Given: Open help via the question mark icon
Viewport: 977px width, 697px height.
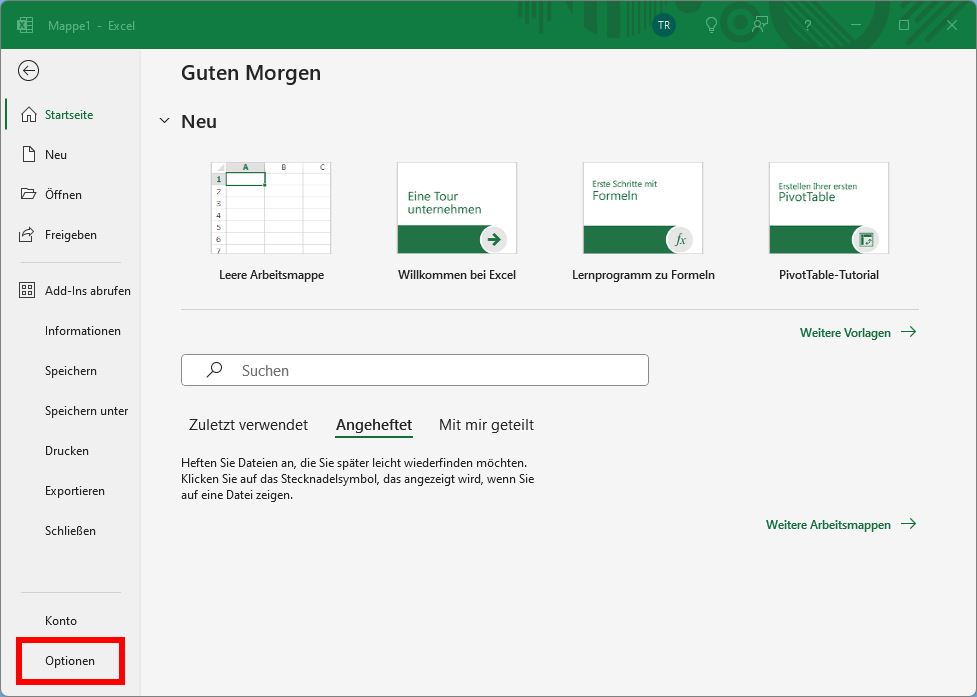Looking at the screenshot, I should 807,25.
